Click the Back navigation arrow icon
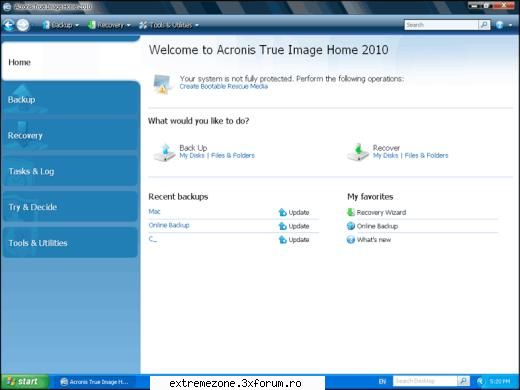This screenshot has width=520, height=390. pos(9,25)
